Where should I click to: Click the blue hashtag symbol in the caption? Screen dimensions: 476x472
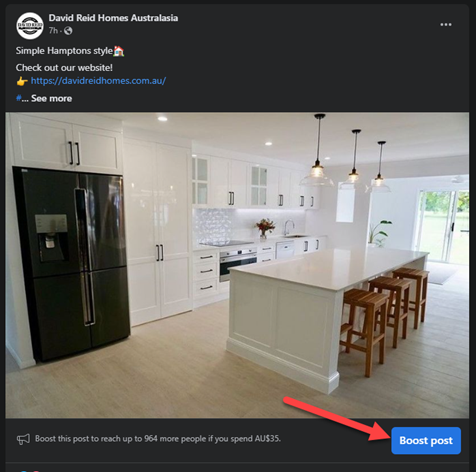click(18, 98)
